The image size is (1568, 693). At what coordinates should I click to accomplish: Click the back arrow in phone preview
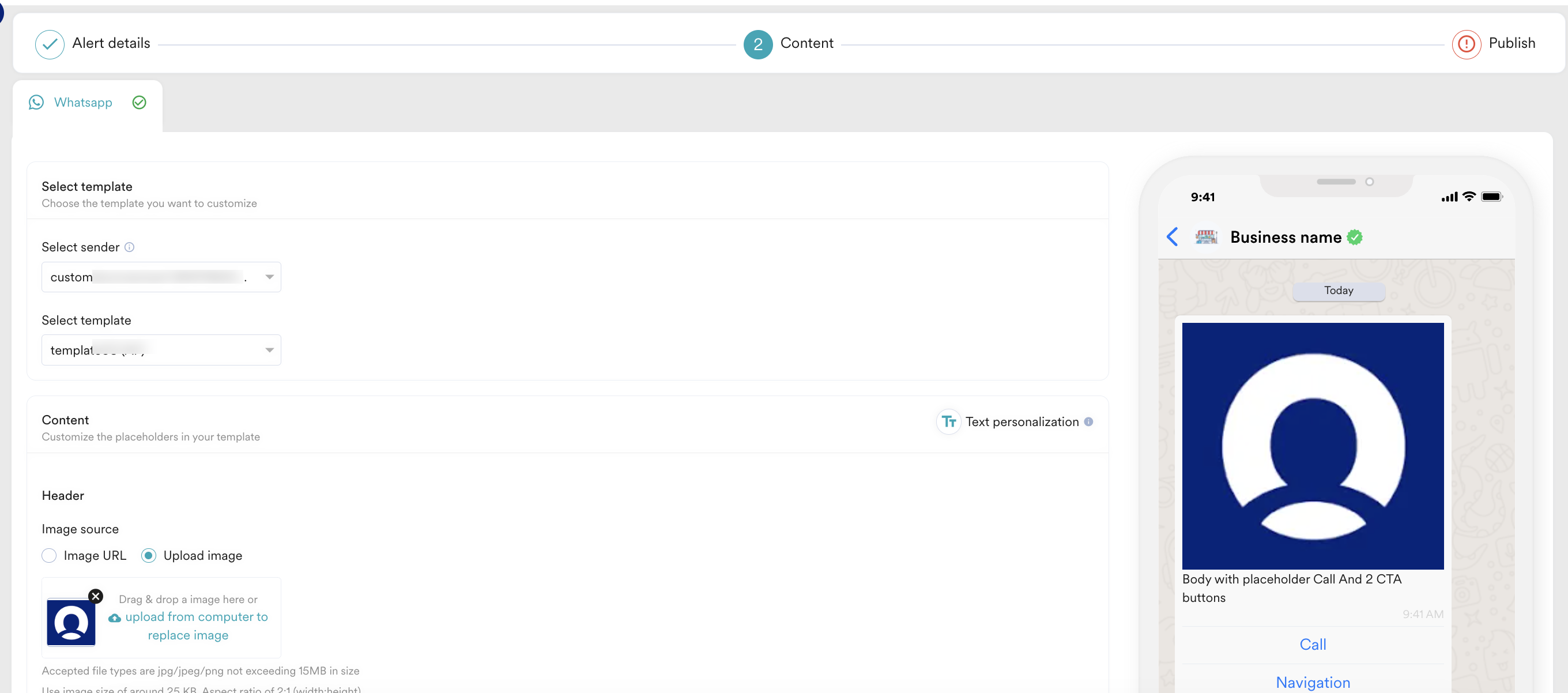1172,237
